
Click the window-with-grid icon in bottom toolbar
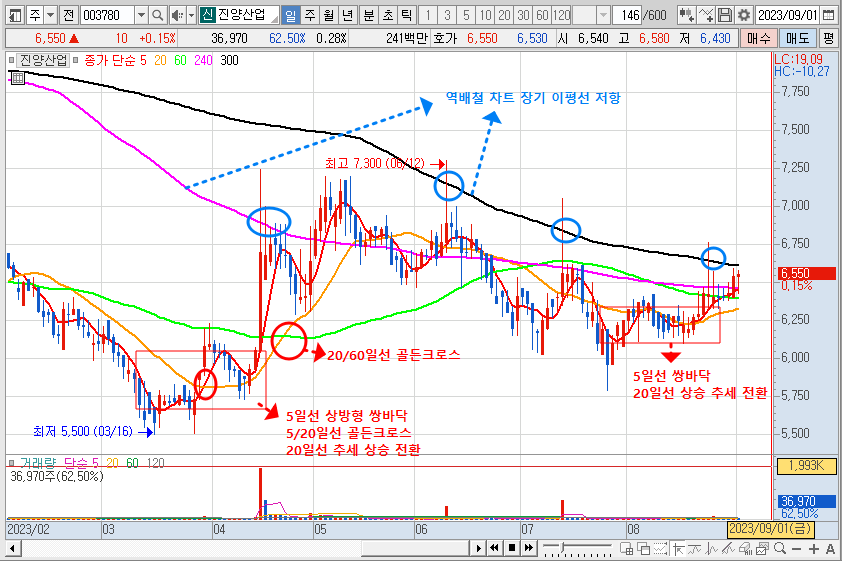pos(626,548)
